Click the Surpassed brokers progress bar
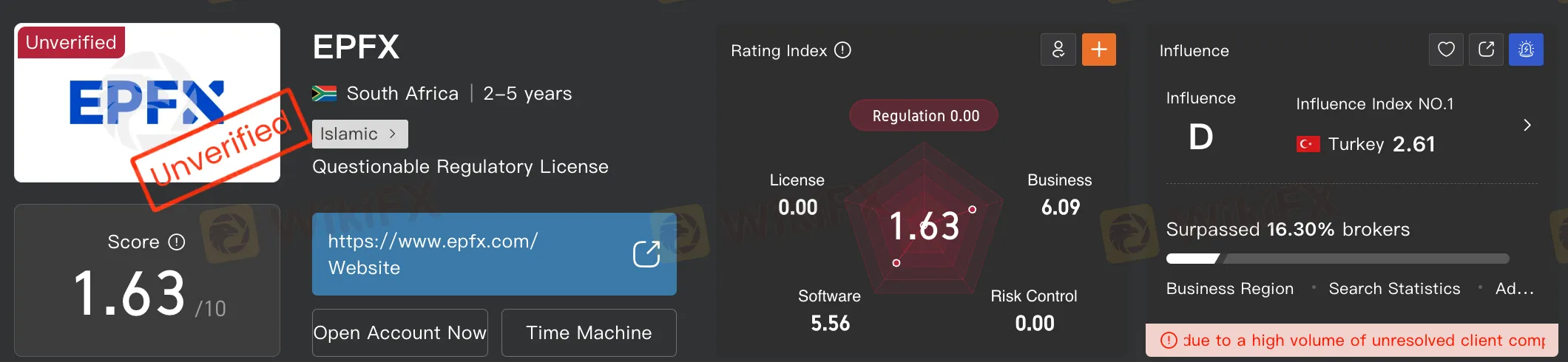 click(1337, 259)
